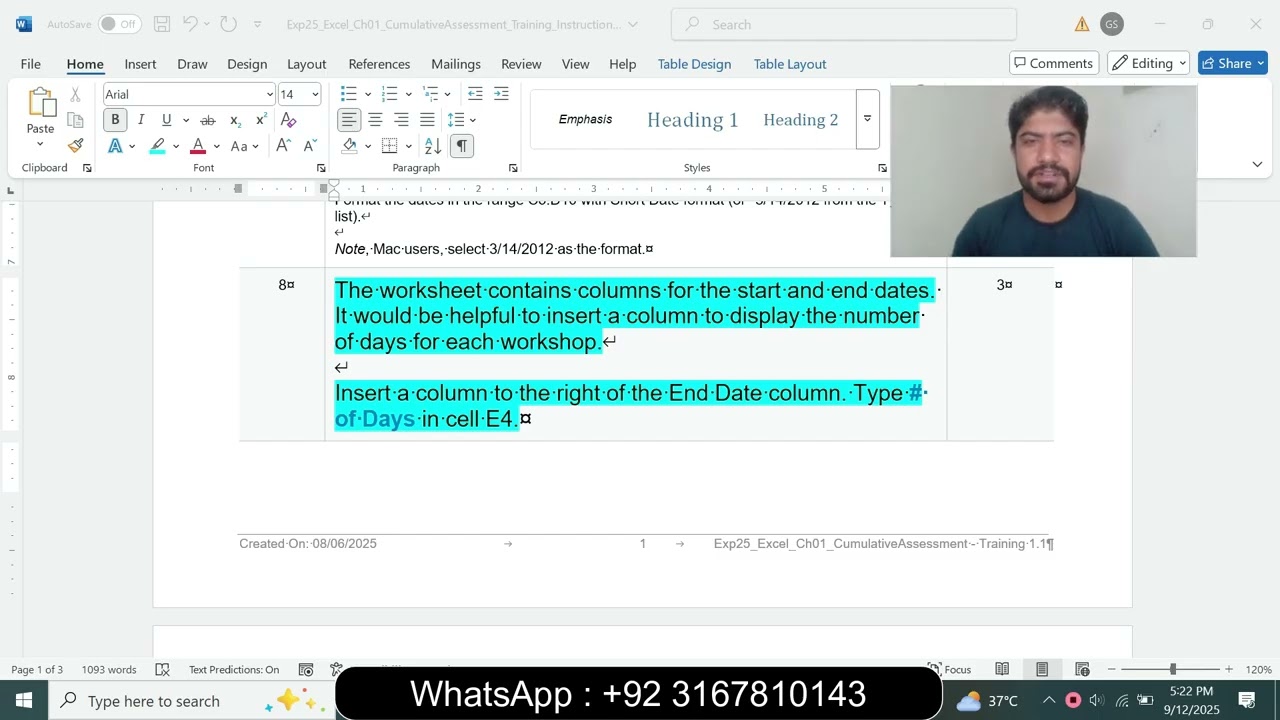
Task: Increase paragraph indent
Action: pos(501,94)
